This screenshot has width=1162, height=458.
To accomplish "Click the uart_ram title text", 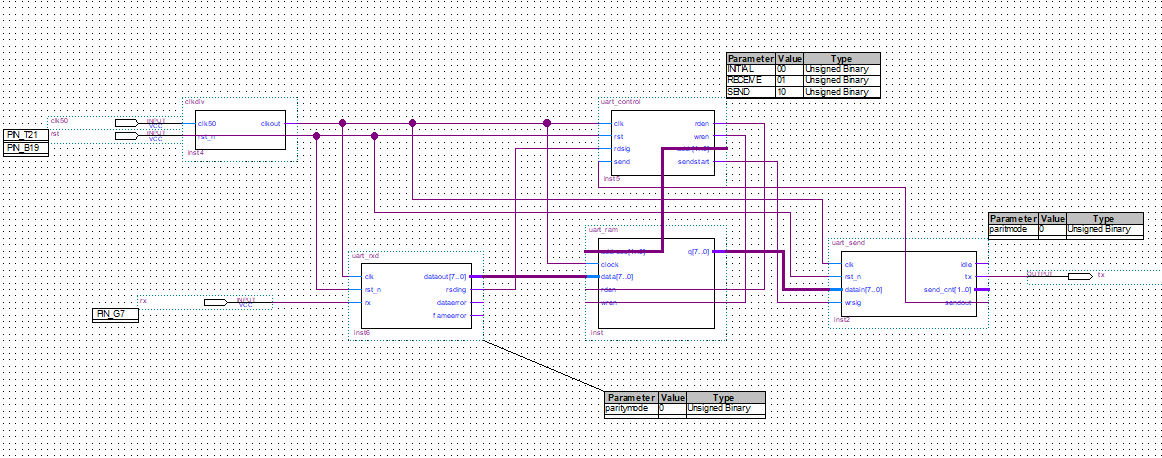I will point(602,230).
